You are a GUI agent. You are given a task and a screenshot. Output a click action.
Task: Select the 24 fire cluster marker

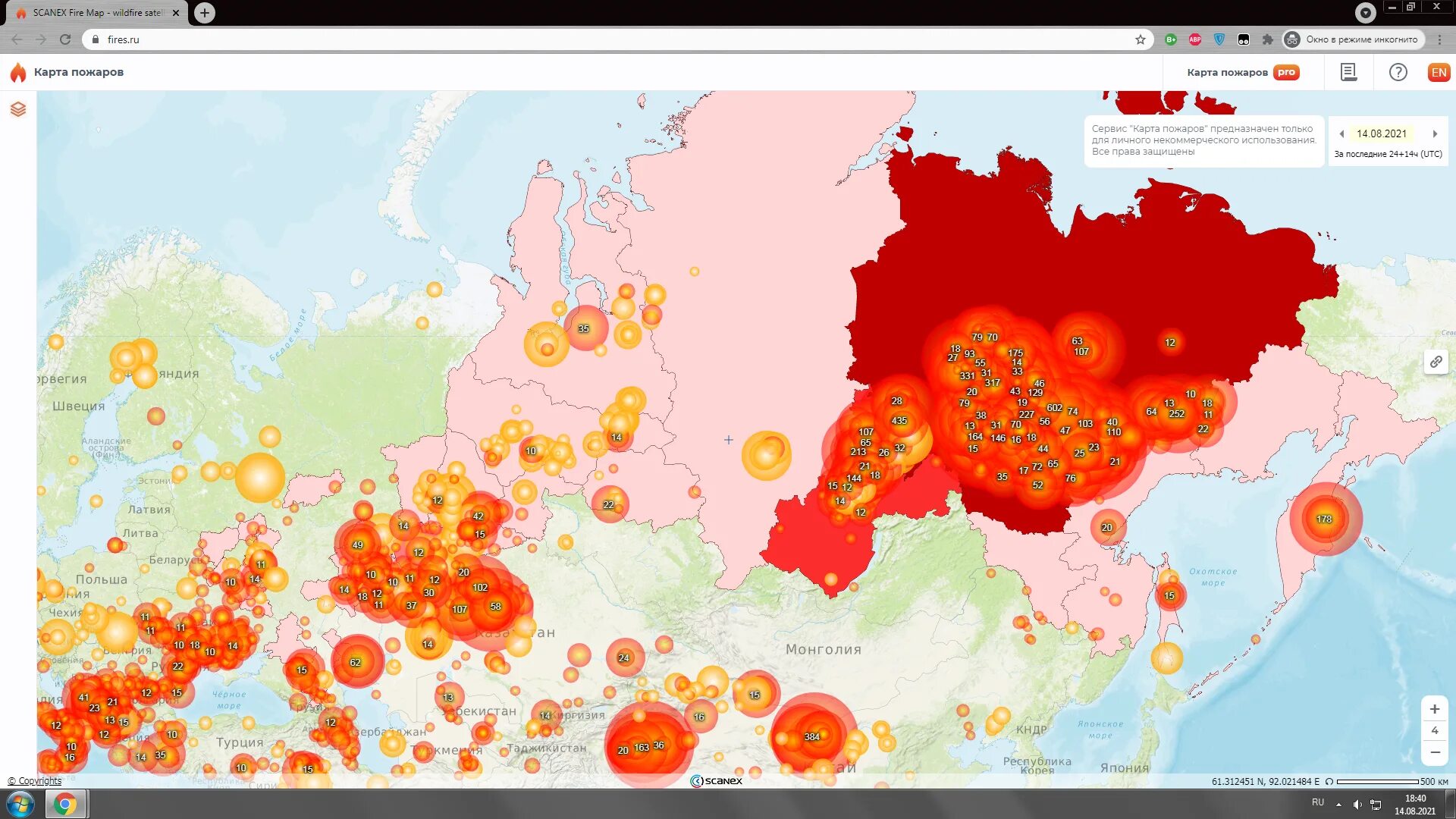coord(623,658)
